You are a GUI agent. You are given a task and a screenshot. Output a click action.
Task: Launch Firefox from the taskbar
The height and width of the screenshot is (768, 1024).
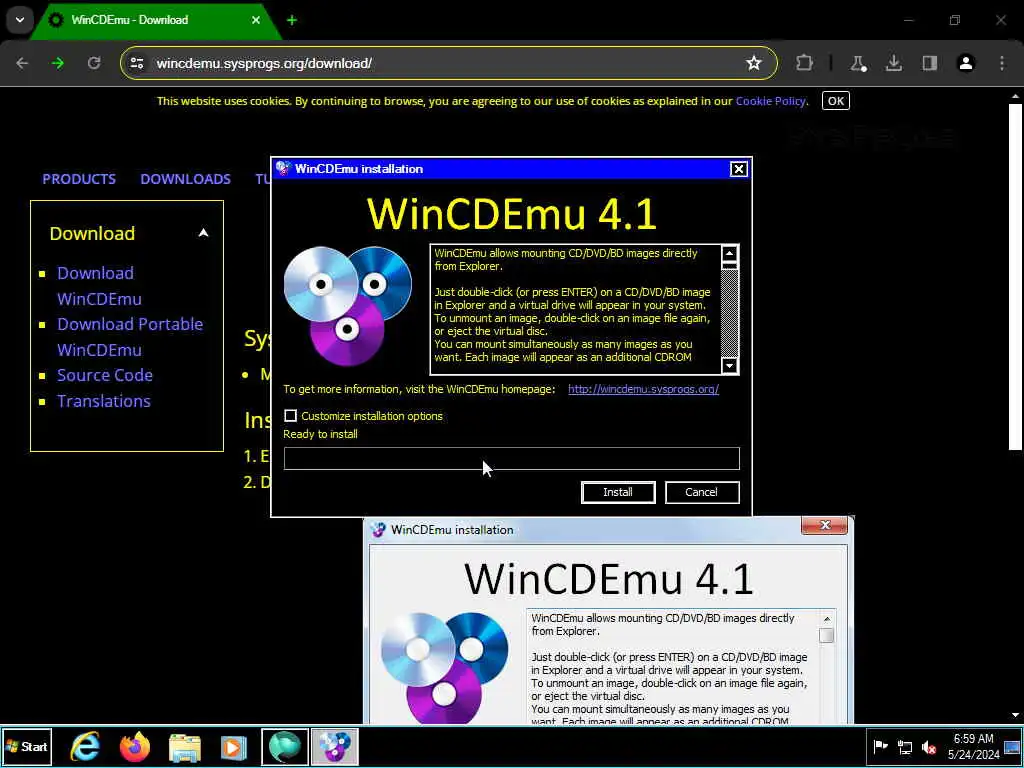(x=135, y=747)
